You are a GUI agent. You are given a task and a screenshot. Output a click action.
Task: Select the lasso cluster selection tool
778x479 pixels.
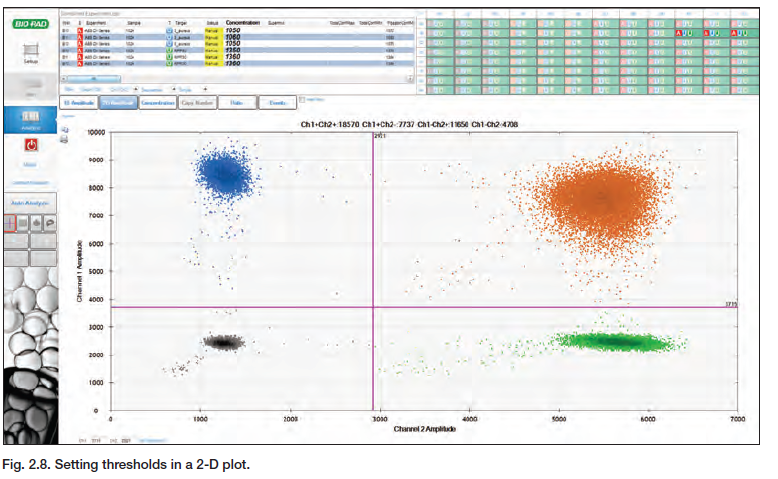(x=48, y=224)
